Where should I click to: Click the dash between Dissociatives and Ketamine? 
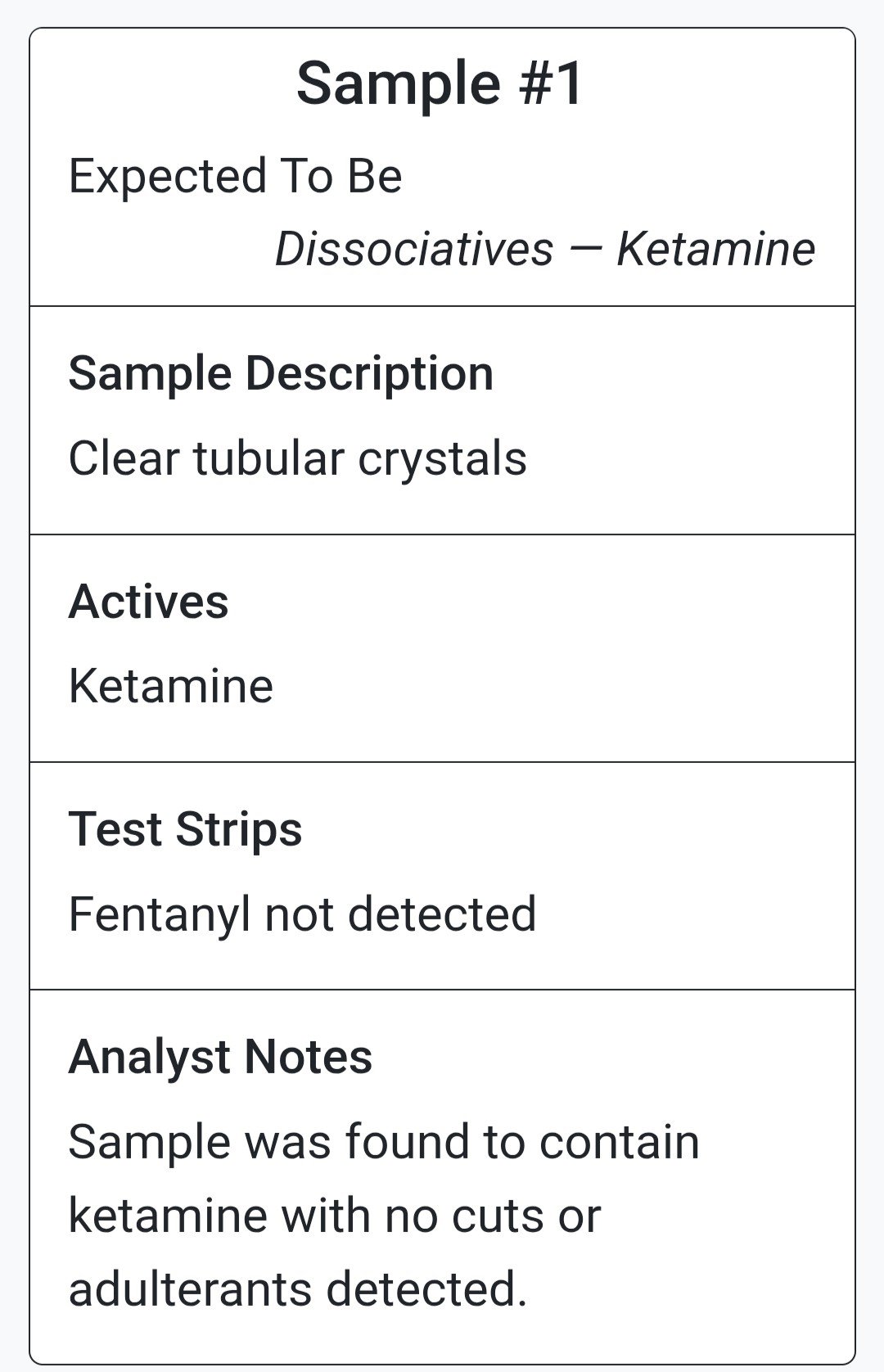pos(585,250)
